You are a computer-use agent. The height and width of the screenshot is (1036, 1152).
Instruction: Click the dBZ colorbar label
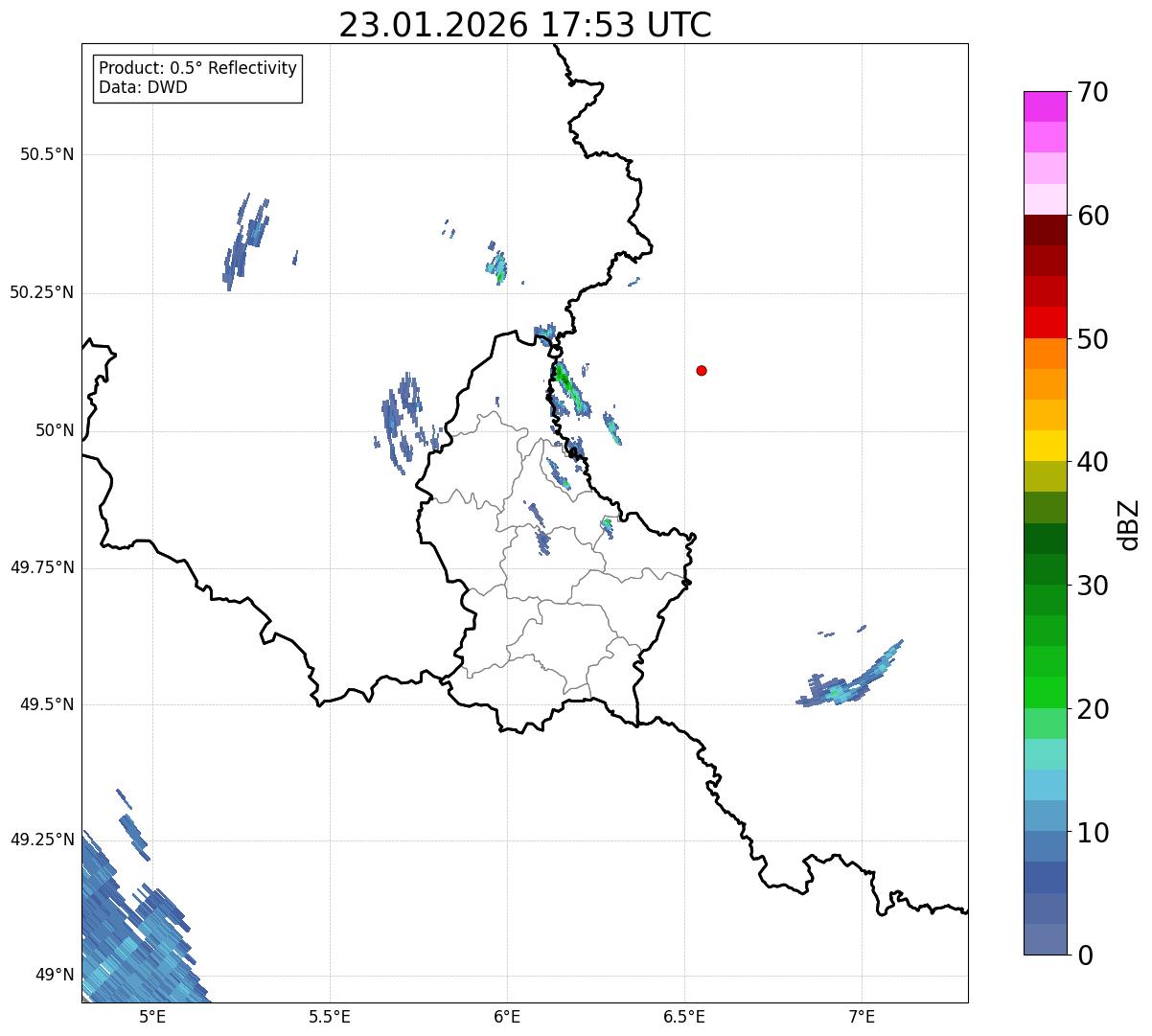pos(1129,524)
